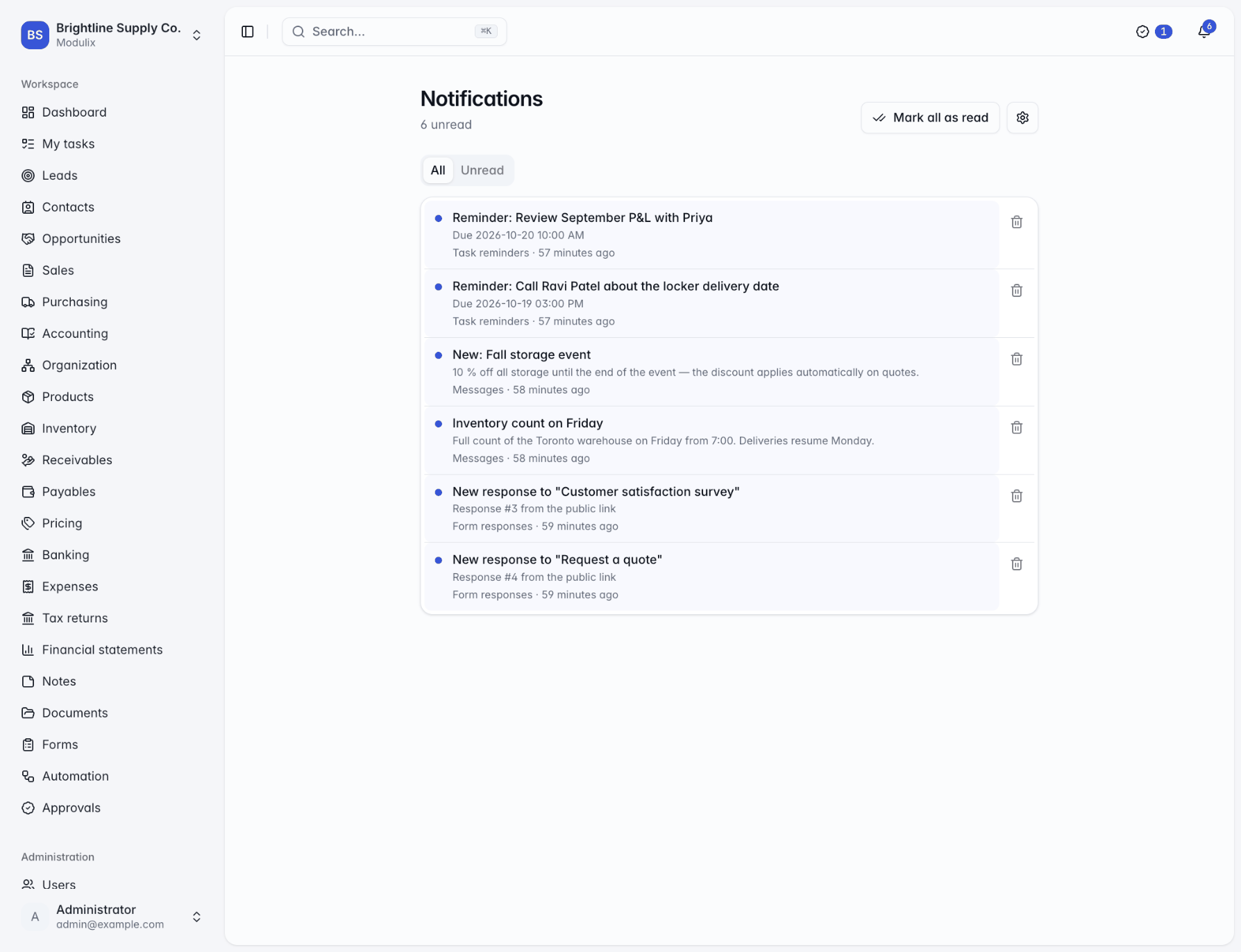Viewport: 1241px width, 952px height.
Task: Click the Banking building icon
Action: pyautogui.click(x=28, y=555)
